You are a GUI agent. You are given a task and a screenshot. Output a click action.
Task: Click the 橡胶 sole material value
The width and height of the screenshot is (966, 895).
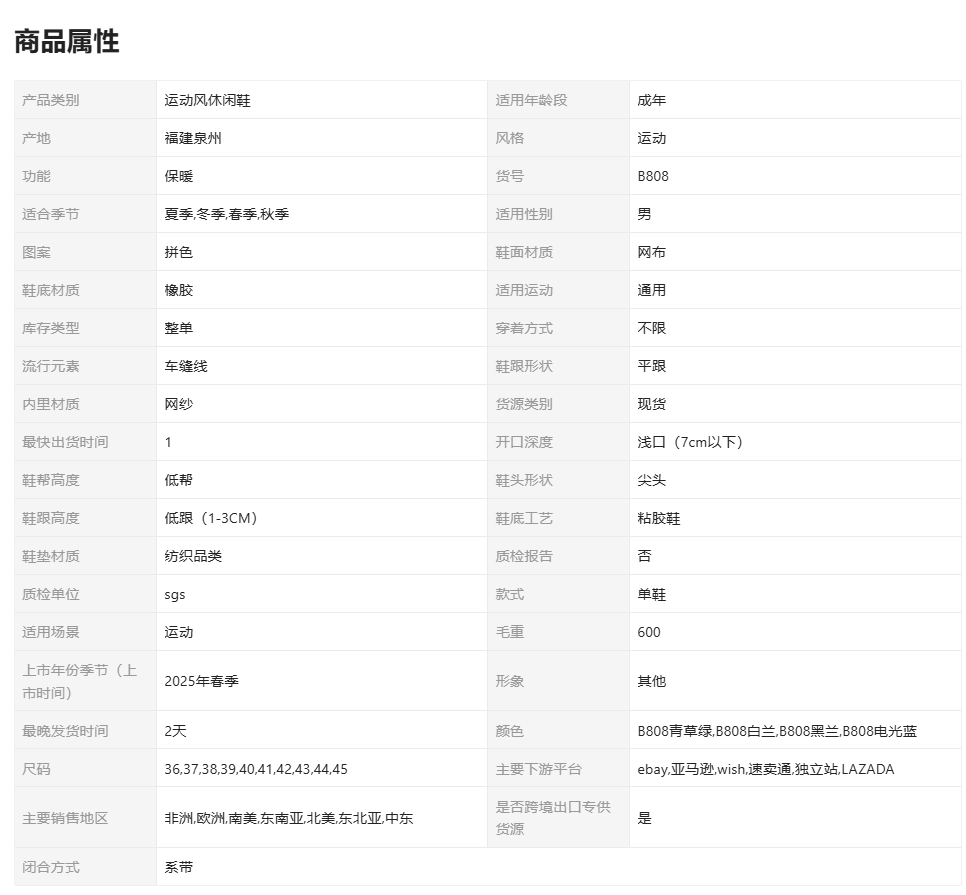click(x=179, y=290)
